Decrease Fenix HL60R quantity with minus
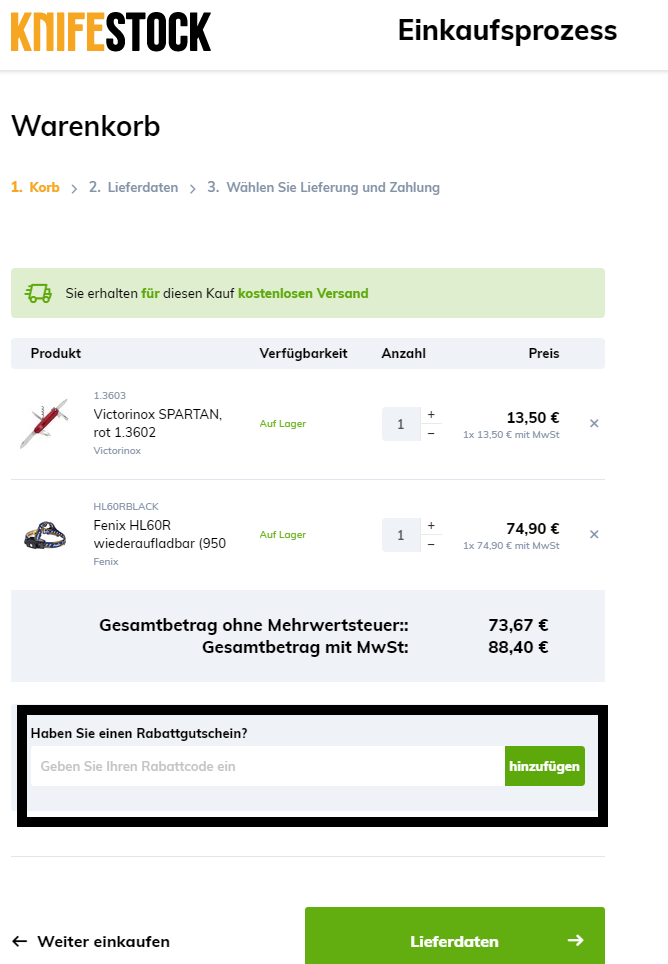The width and height of the screenshot is (668, 964). 431,544
